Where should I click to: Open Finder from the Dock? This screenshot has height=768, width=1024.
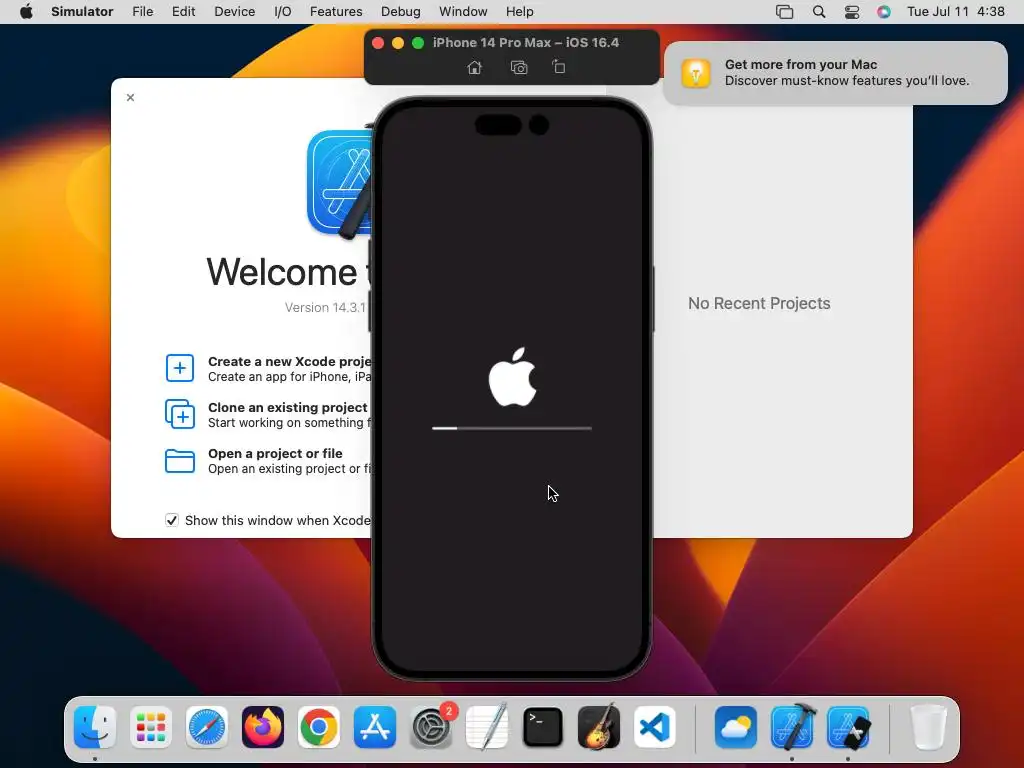(95, 727)
